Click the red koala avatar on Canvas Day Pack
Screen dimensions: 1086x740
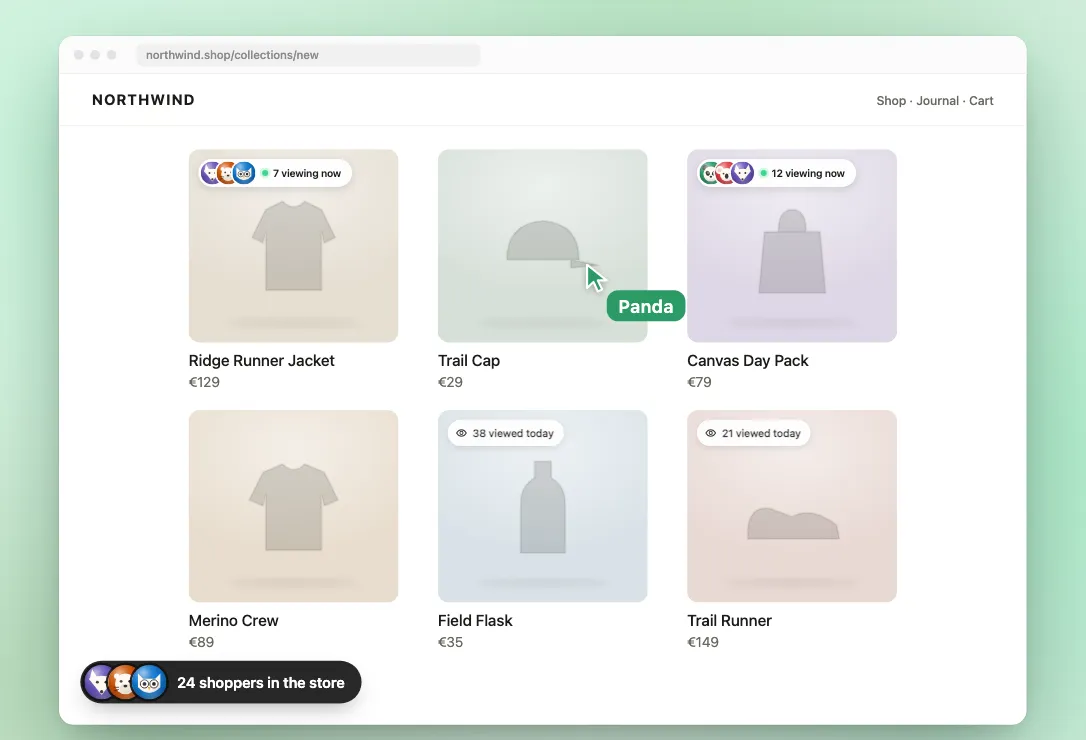pos(725,173)
